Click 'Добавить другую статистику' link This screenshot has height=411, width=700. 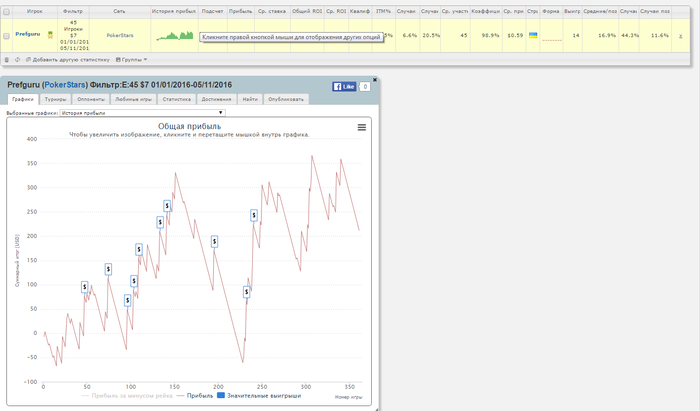(x=68, y=59)
